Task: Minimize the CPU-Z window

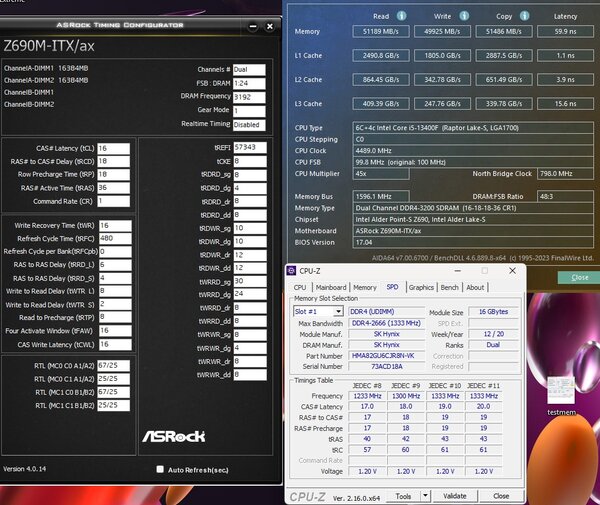Action: coord(457,271)
